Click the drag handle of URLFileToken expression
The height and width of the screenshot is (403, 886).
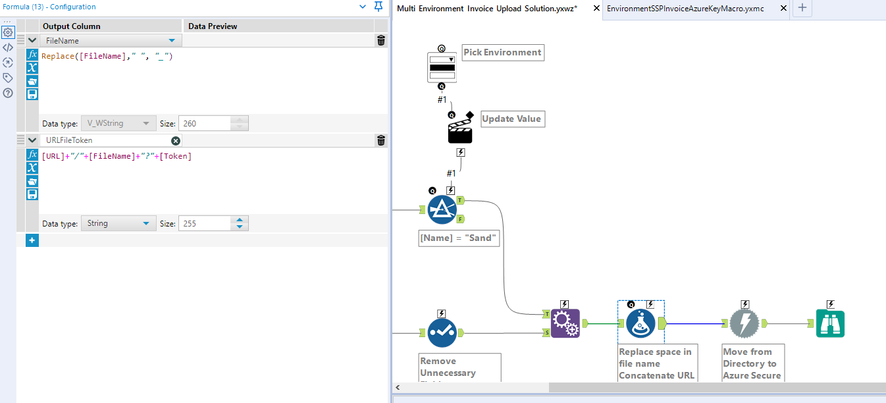(20, 140)
